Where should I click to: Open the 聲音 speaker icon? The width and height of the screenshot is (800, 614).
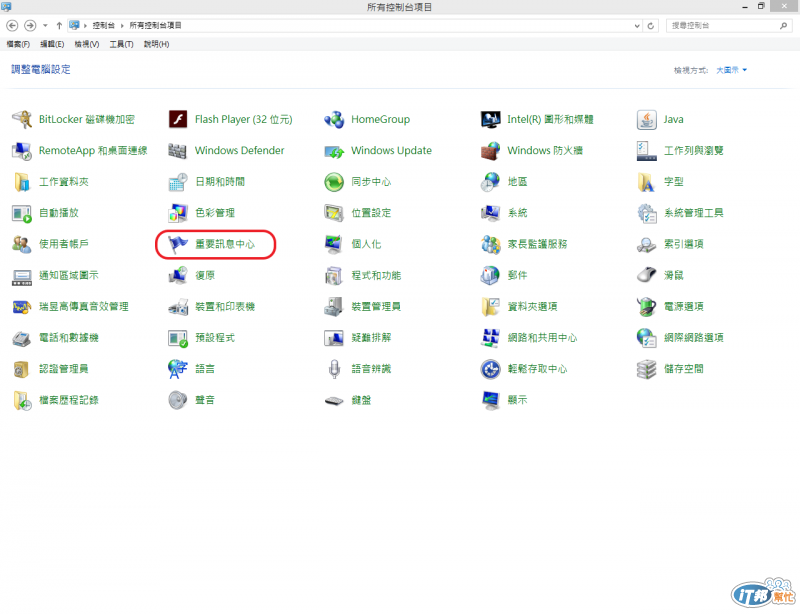click(x=178, y=400)
